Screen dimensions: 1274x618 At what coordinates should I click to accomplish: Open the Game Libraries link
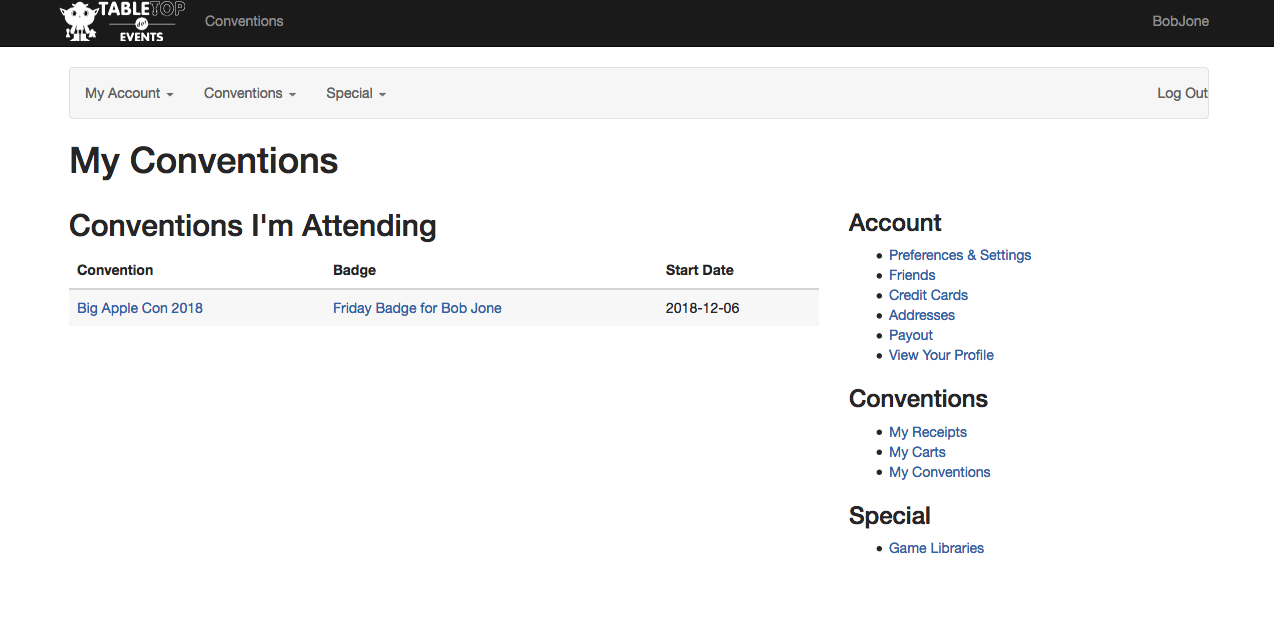point(936,548)
